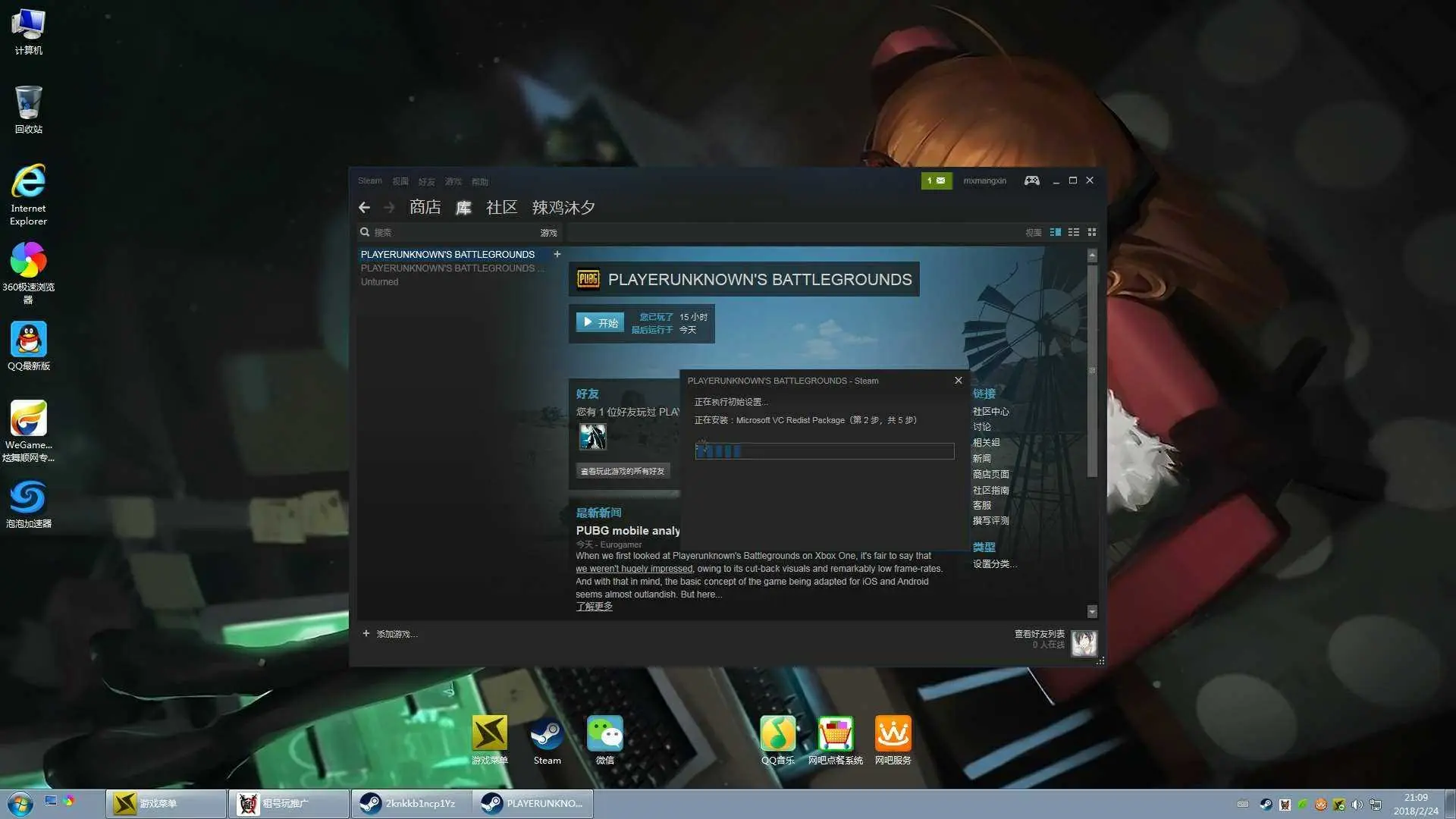The width and height of the screenshot is (1456, 819).
Task: Launch 360 speed browser desktop icon
Action: click(28, 274)
